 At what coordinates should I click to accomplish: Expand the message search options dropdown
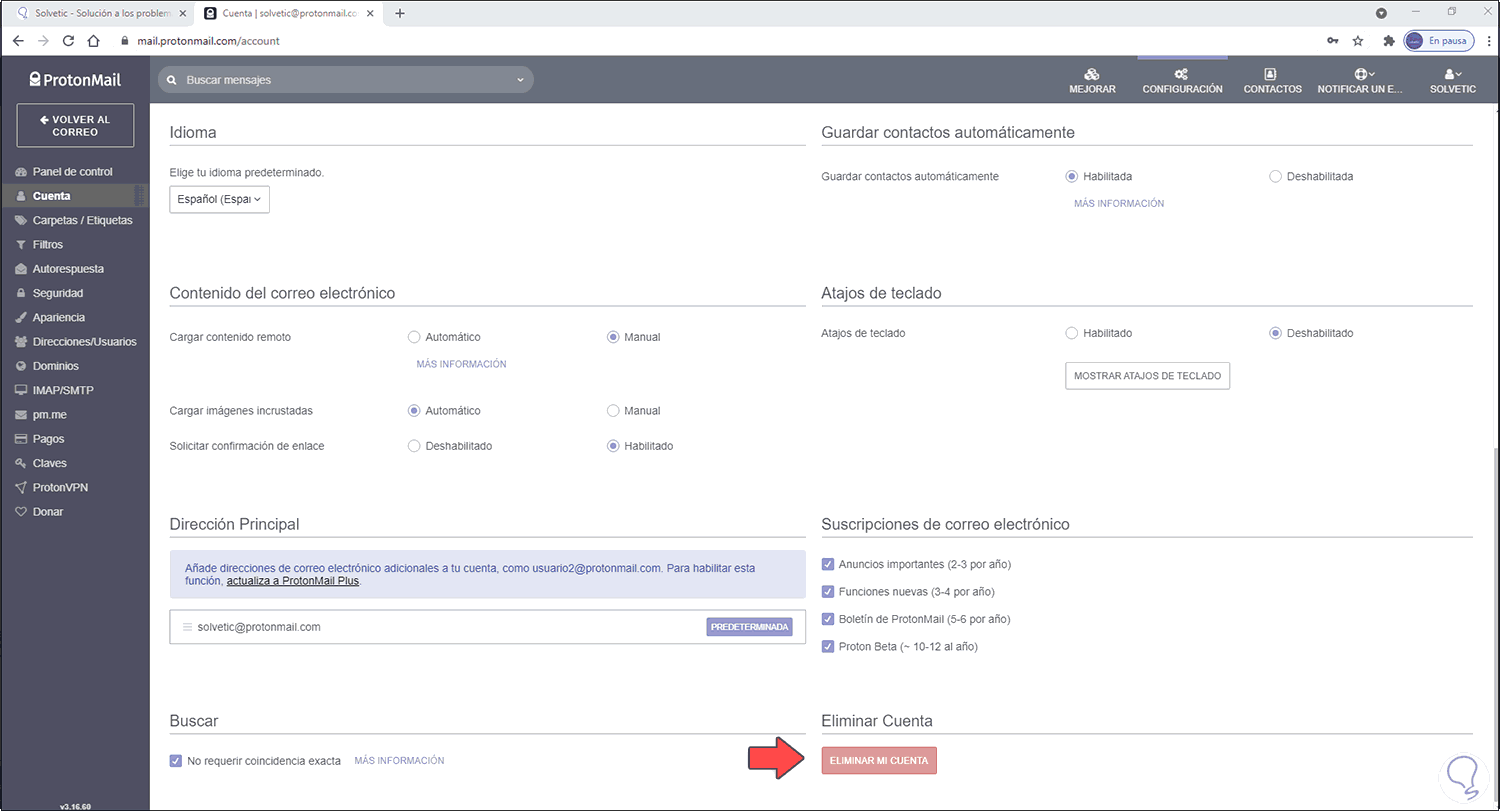[x=519, y=78]
